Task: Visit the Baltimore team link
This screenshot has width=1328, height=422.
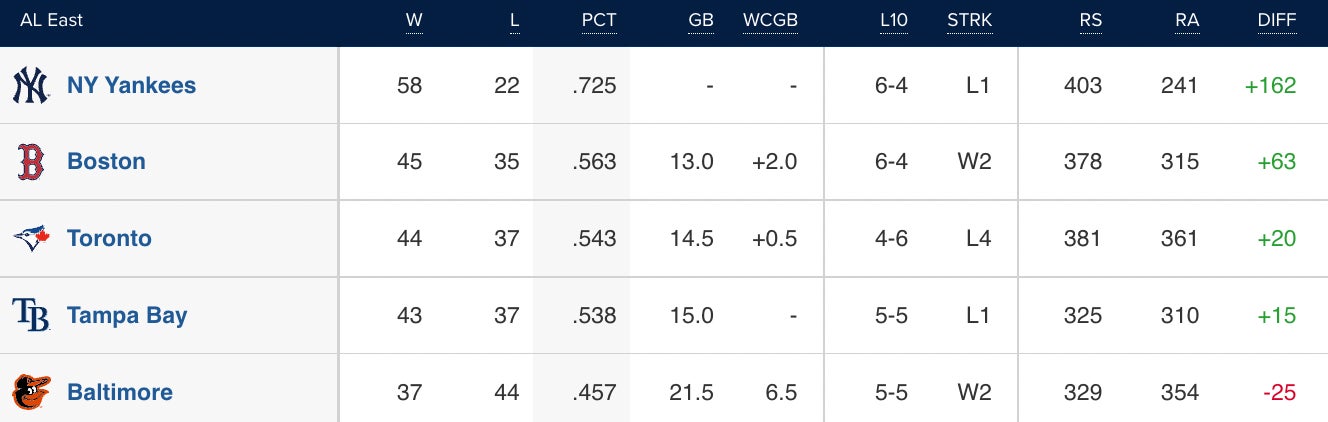Action: [120, 392]
